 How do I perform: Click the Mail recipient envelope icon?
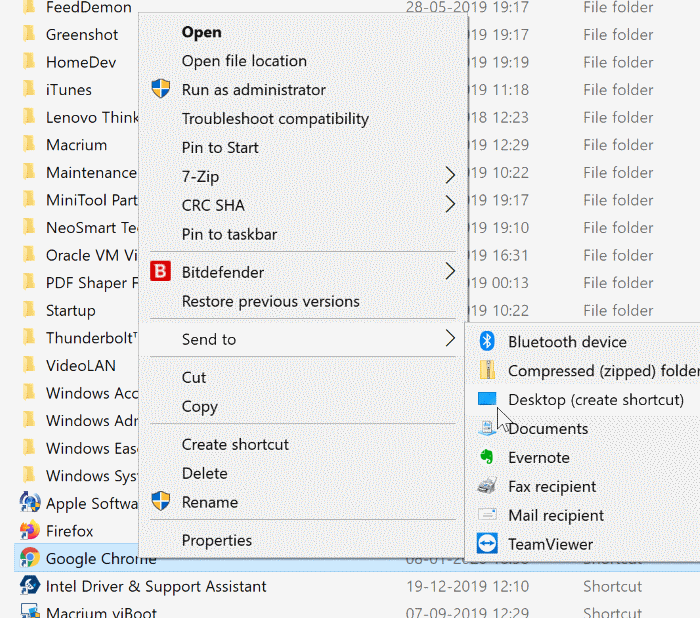point(487,516)
